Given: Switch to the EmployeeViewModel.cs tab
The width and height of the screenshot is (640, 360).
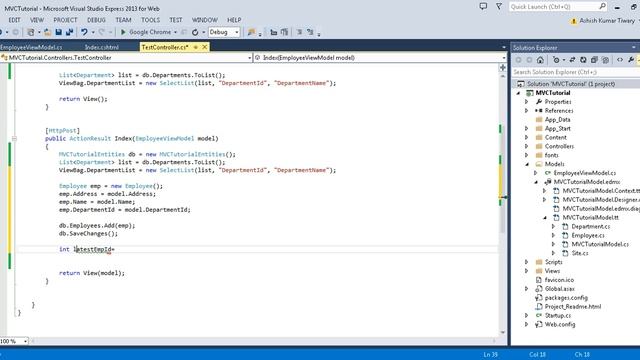Looking at the screenshot, I should pyautogui.click(x=31, y=47).
